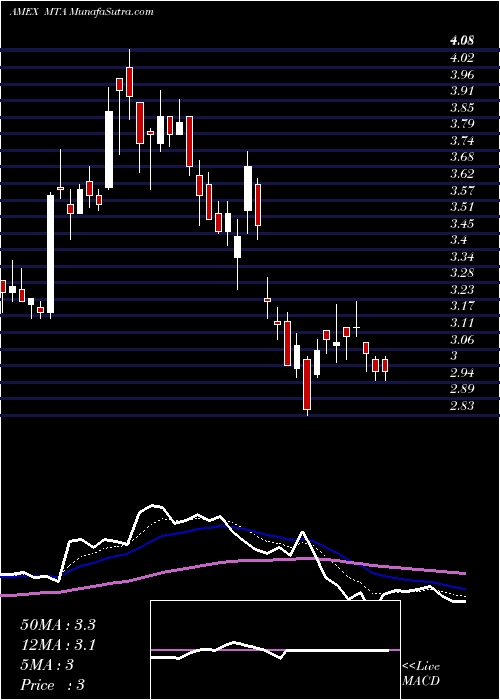Select the 2.94 price axis label
Screen dimensions: 500x700
pos(462,374)
